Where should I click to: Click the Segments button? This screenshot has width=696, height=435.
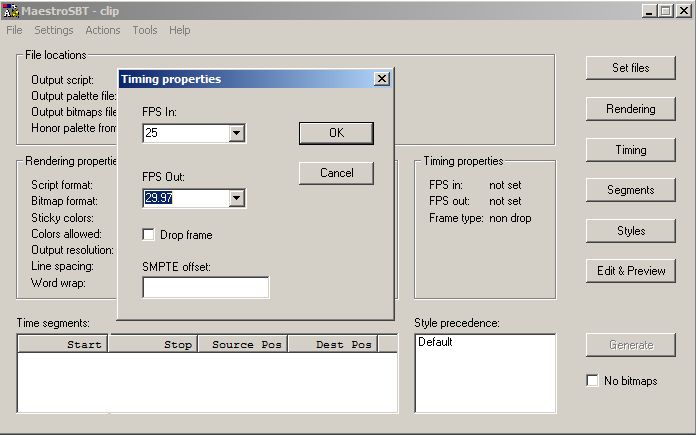(630, 190)
